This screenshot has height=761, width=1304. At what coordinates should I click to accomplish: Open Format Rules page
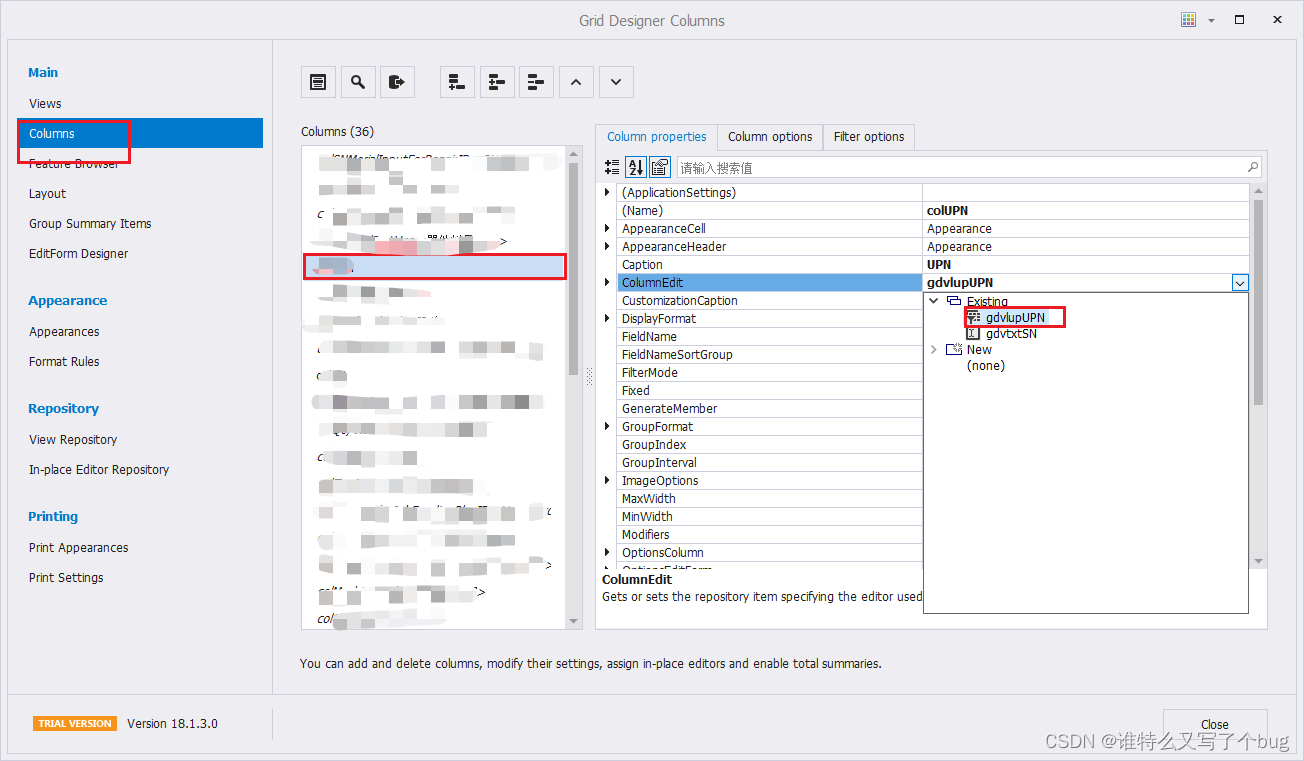click(x=64, y=362)
